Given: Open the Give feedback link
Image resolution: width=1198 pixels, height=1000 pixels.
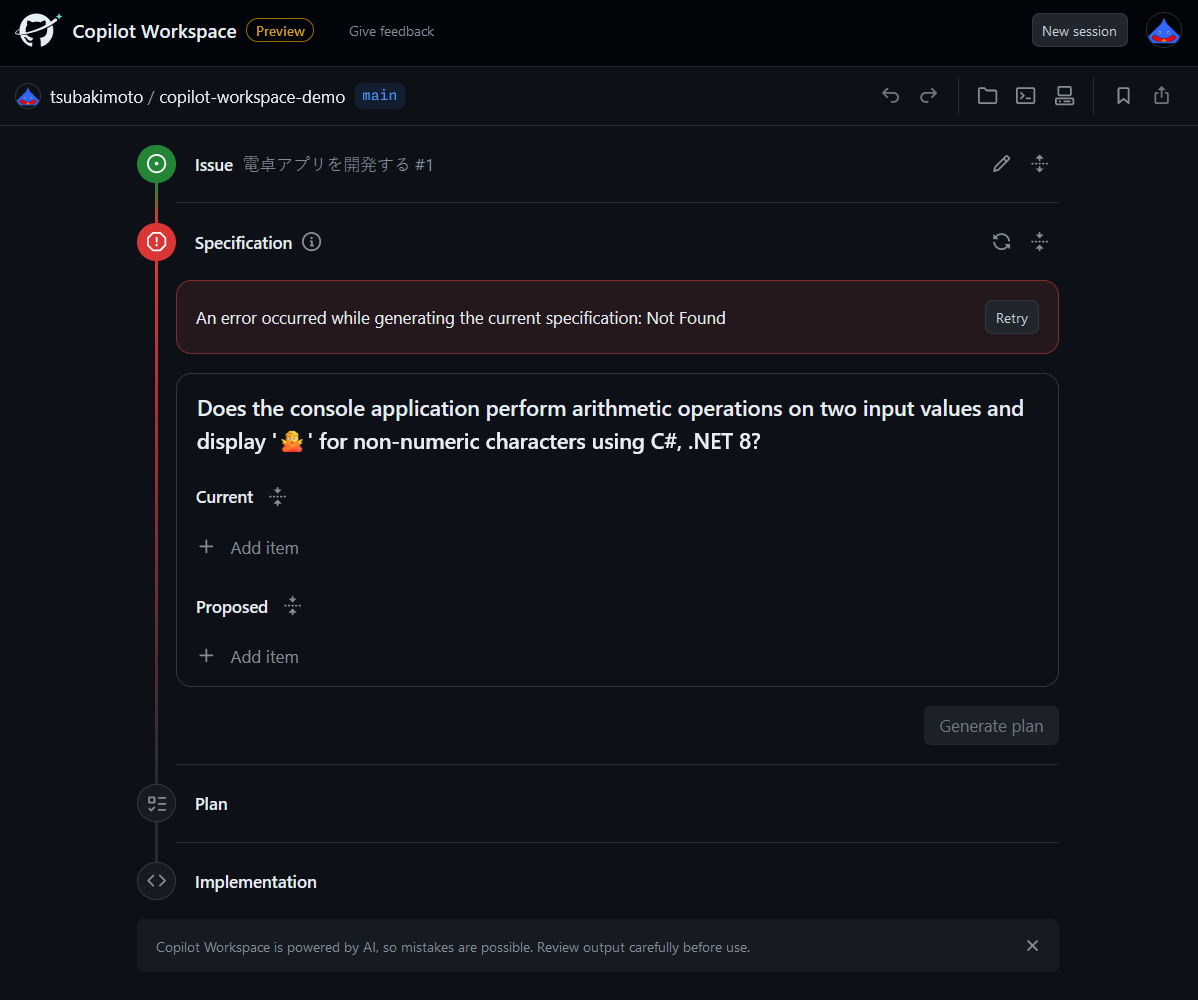Looking at the screenshot, I should [391, 31].
